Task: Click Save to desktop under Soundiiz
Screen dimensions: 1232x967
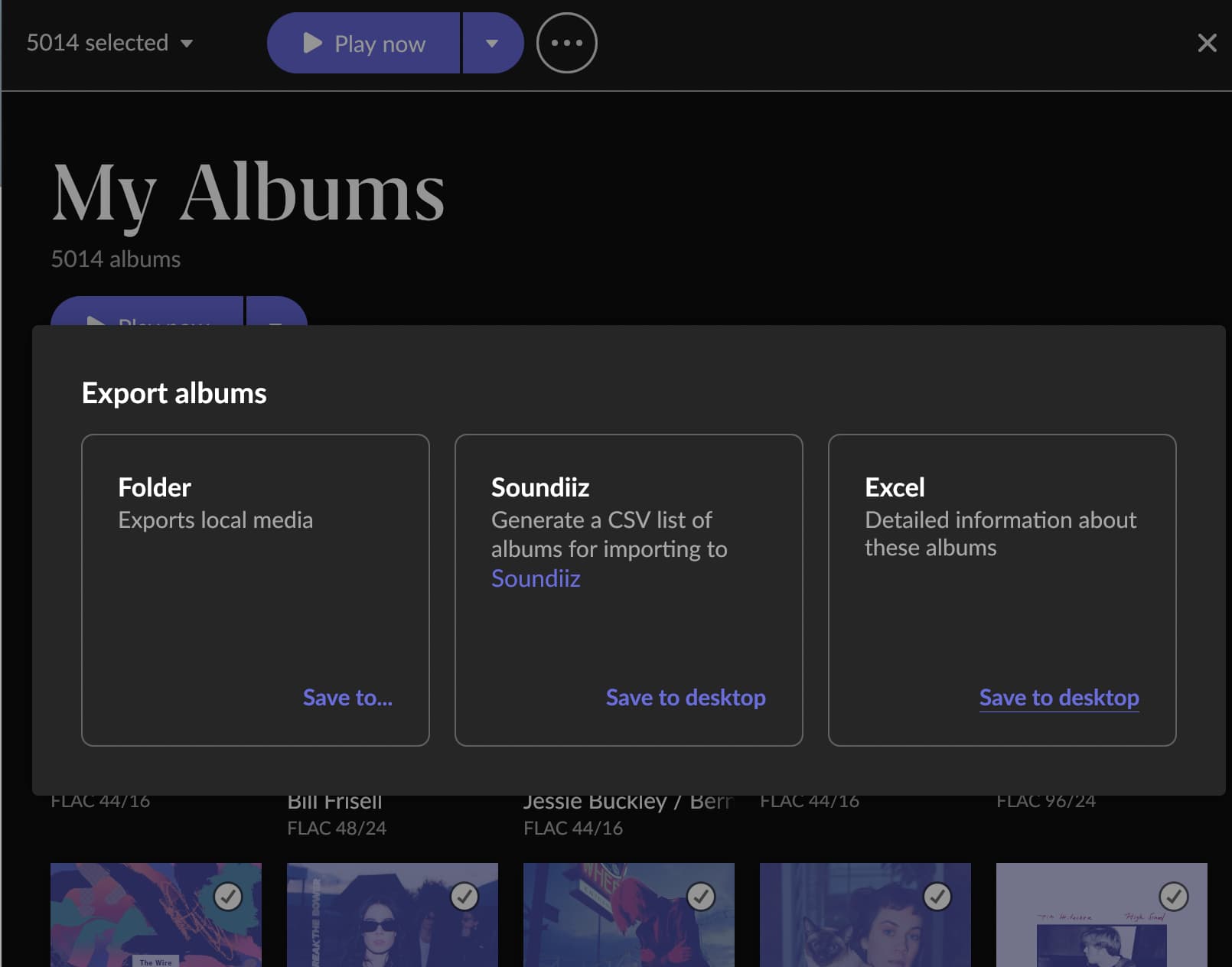Action: (686, 698)
